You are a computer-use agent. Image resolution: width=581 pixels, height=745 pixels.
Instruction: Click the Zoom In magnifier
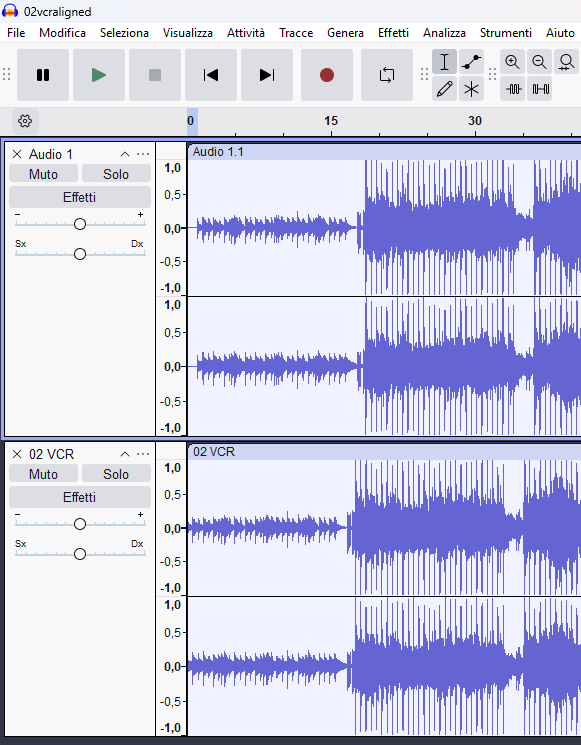click(512, 62)
